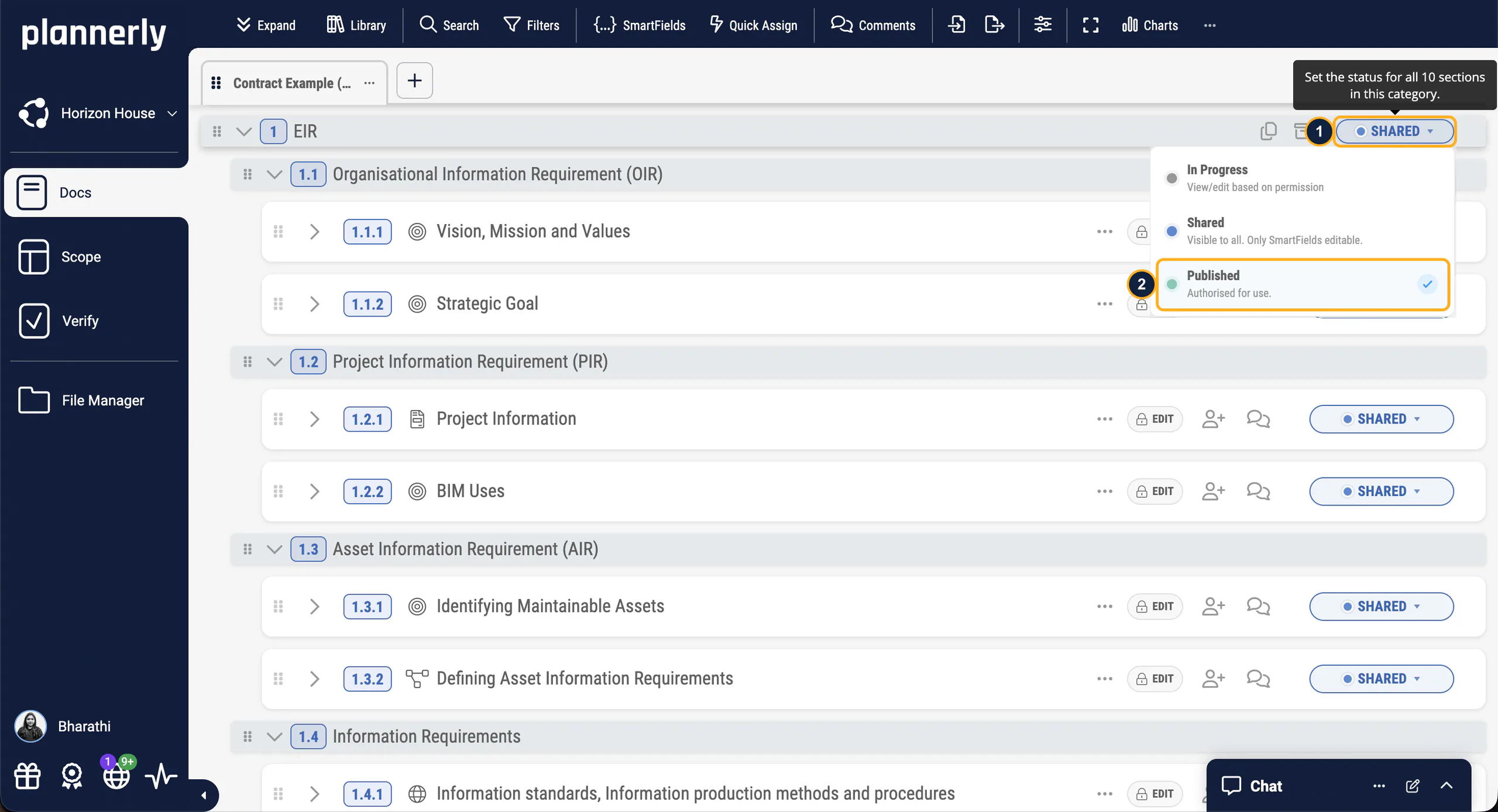Open the gift icon in sidebar footer
Screen dimensions: 1498x812
[27, 776]
